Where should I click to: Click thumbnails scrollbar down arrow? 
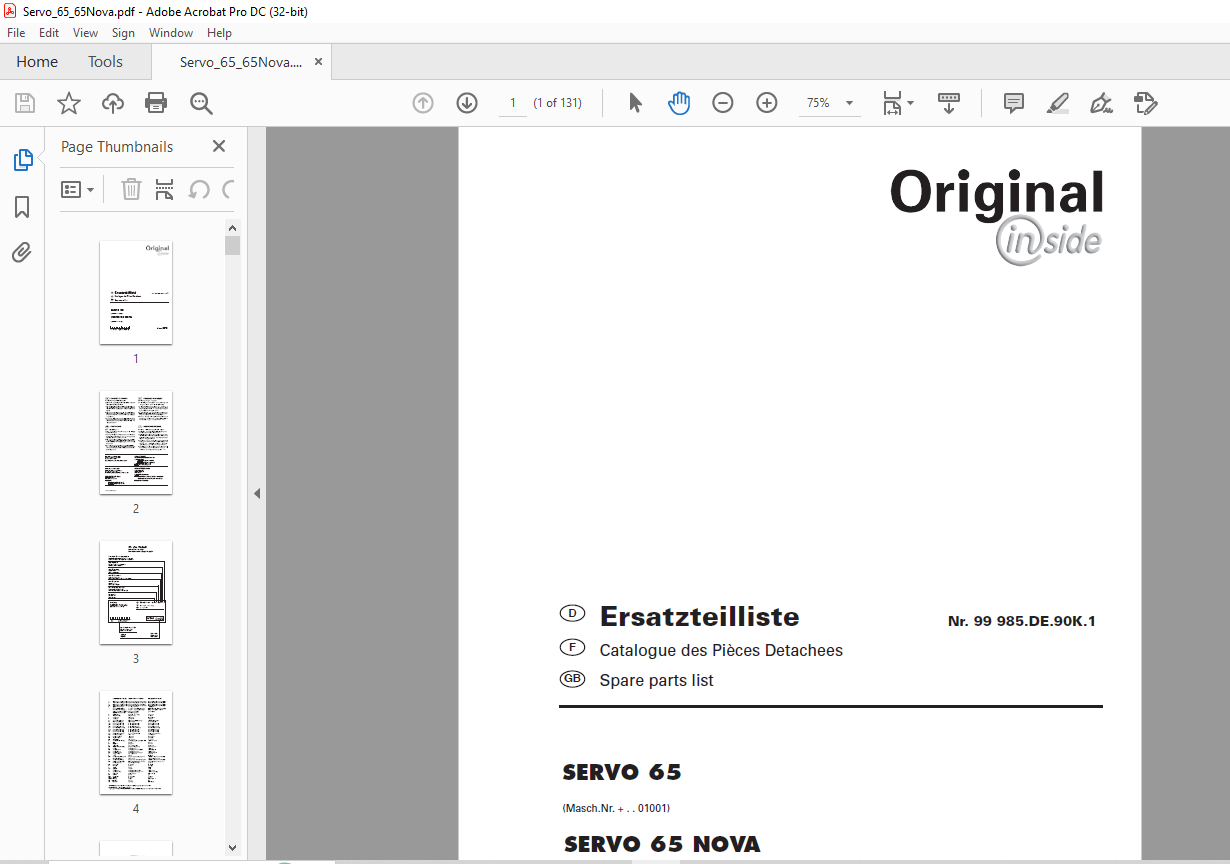tap(232, 848)
